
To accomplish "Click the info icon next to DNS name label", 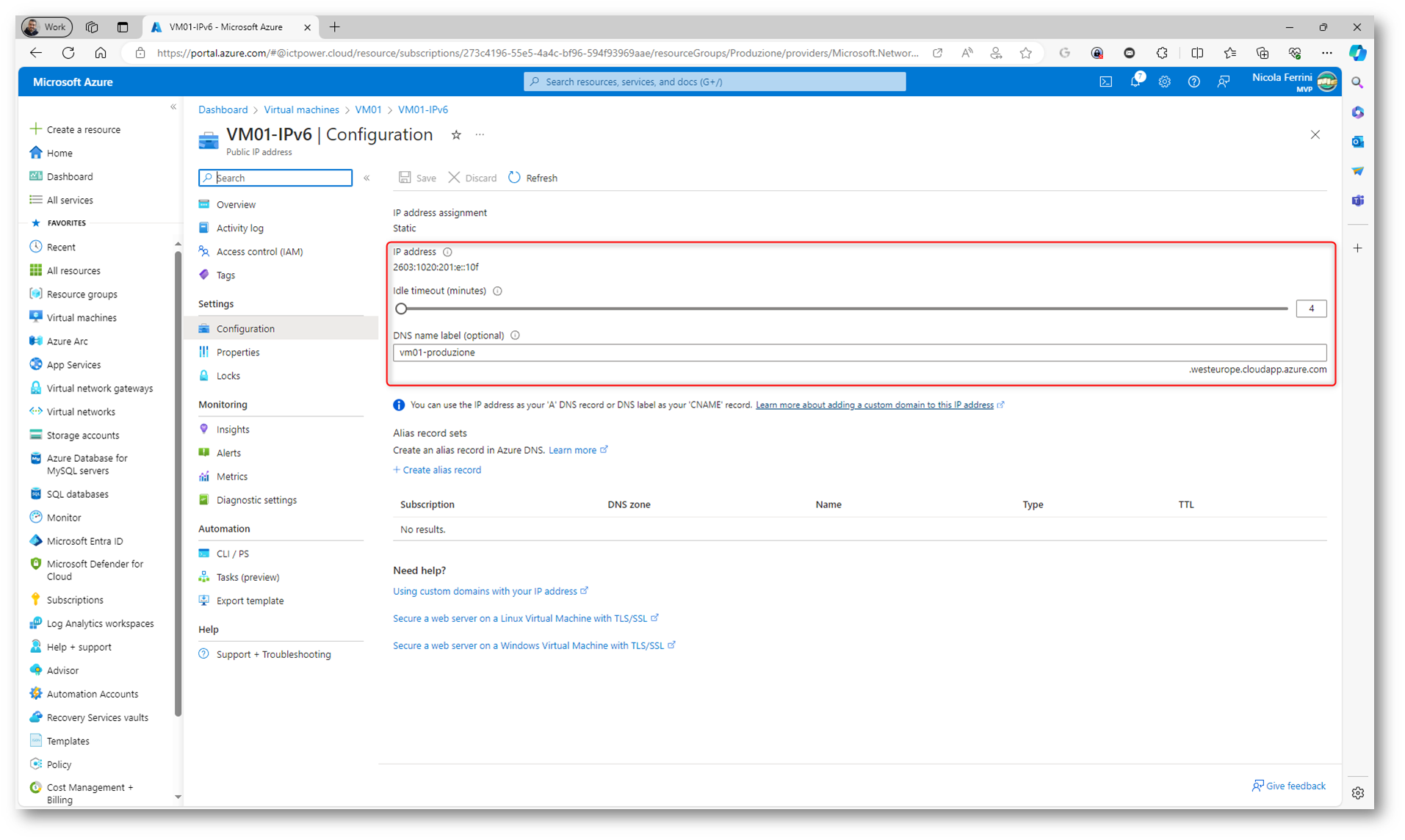I will [x=515, y=336].
